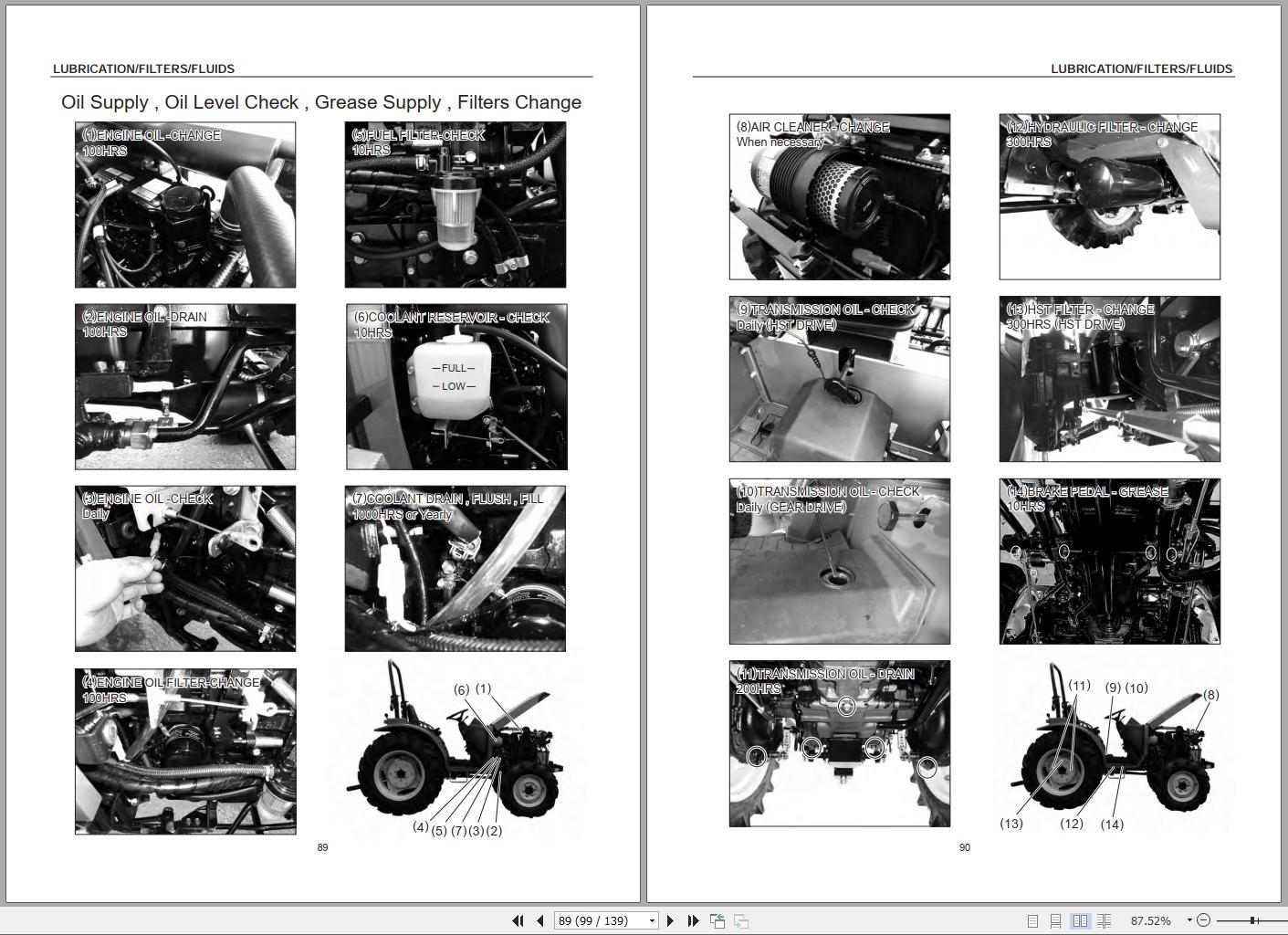
Task: Click the zoom out minus button
Action: pos(1203,920)
